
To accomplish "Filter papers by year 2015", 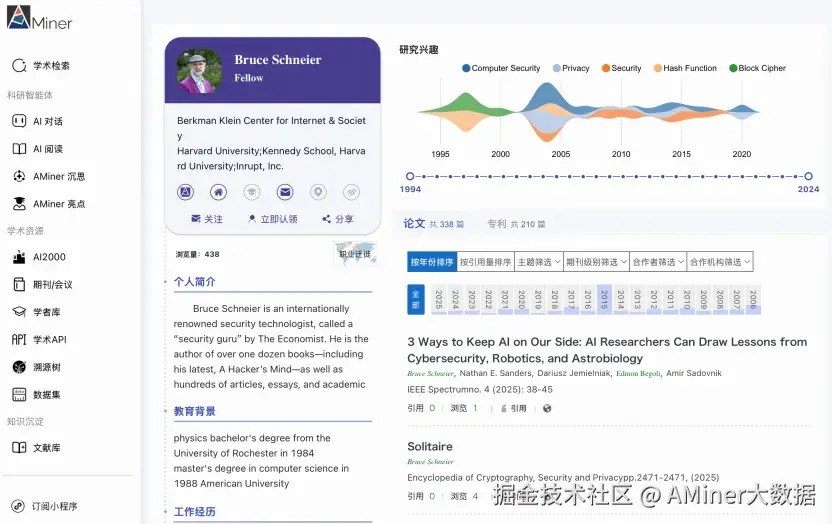I will [604, 300].
